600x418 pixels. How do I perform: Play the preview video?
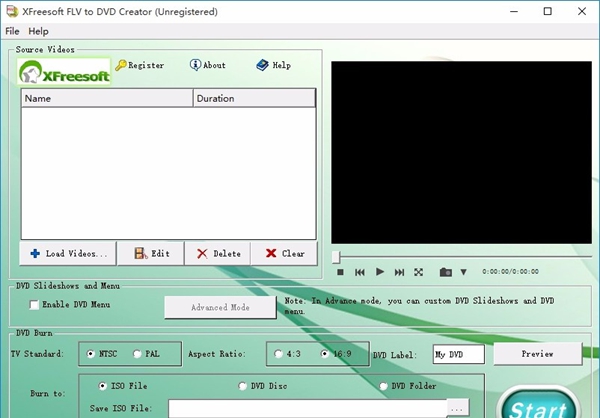pyautogui.click(x=380, y=272)
